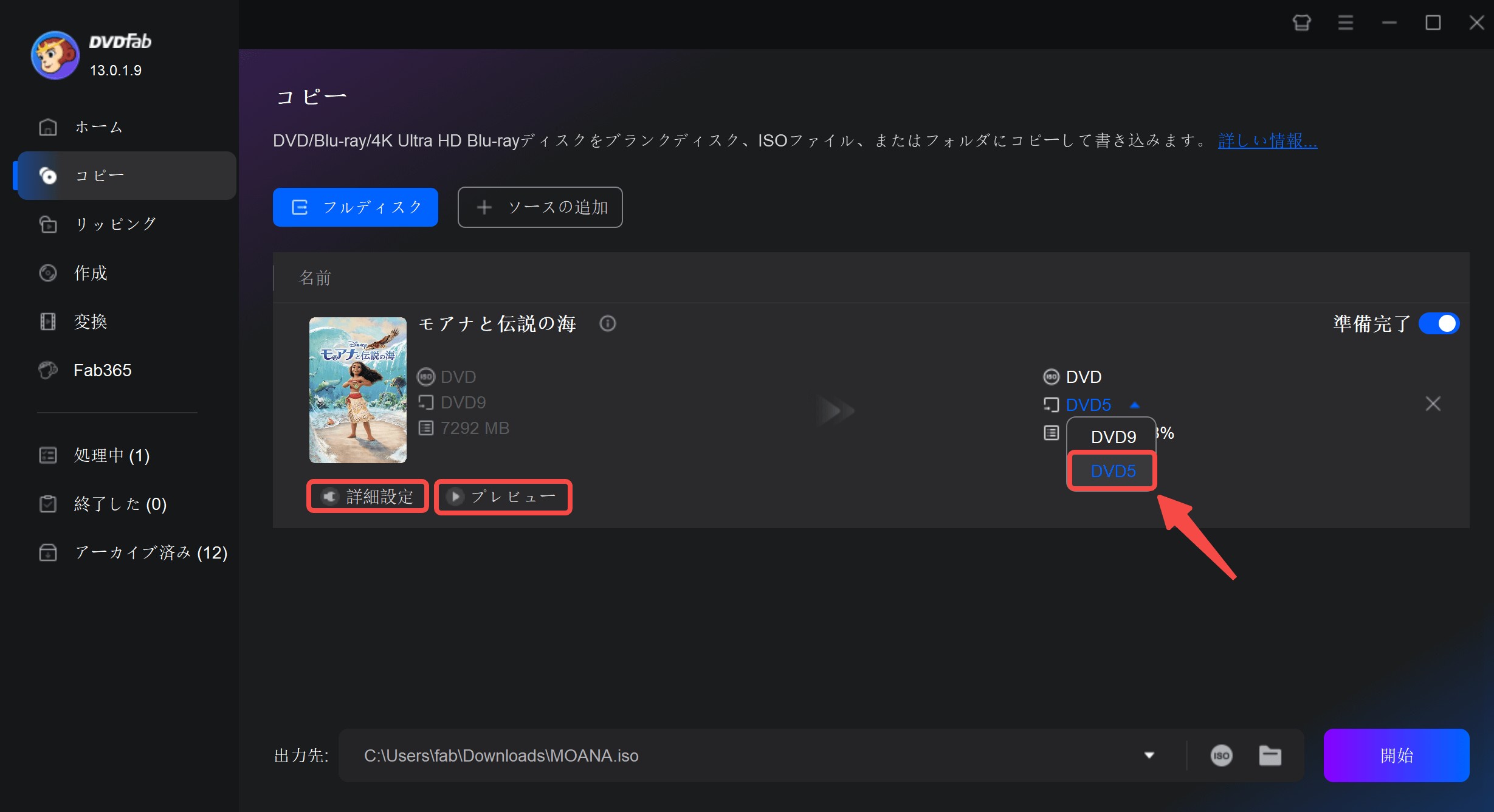
Task: Open the リッピング module in the sidebar
Action: 115,224
